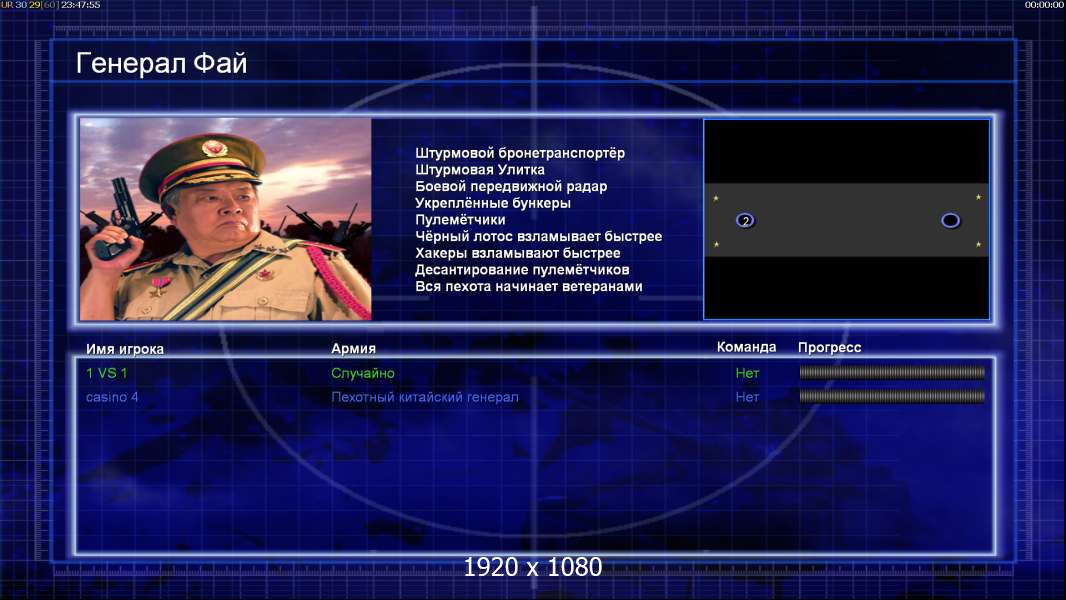Image resolution: width=1066 pixels, height=600 pixels.
Task: Click army value 'Случайно'
Action: point(363,373)
